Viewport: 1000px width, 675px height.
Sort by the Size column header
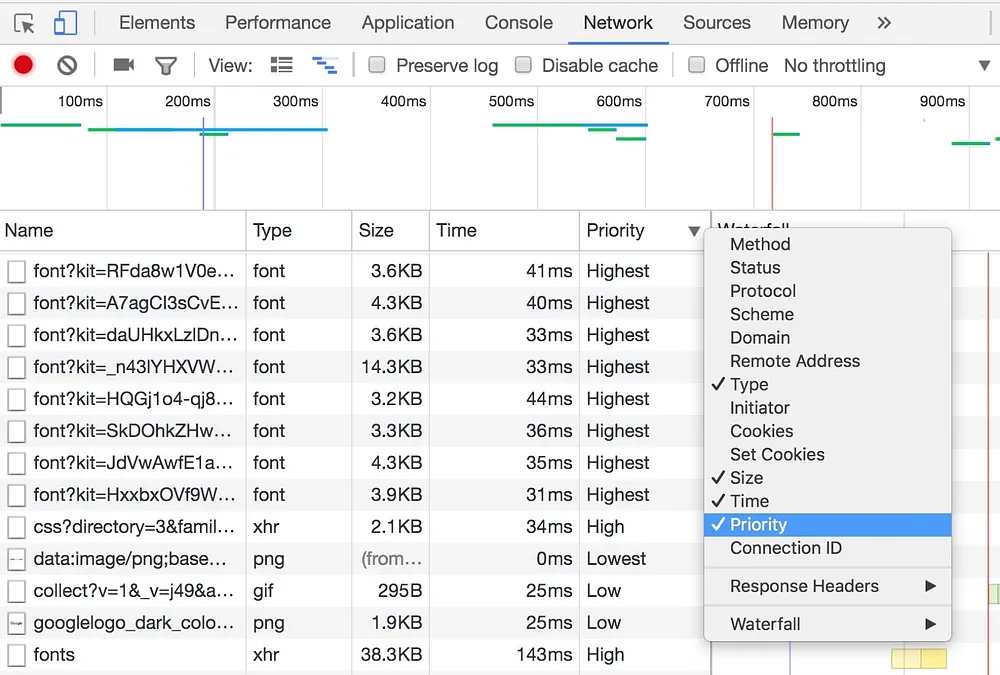click(377, 231)
